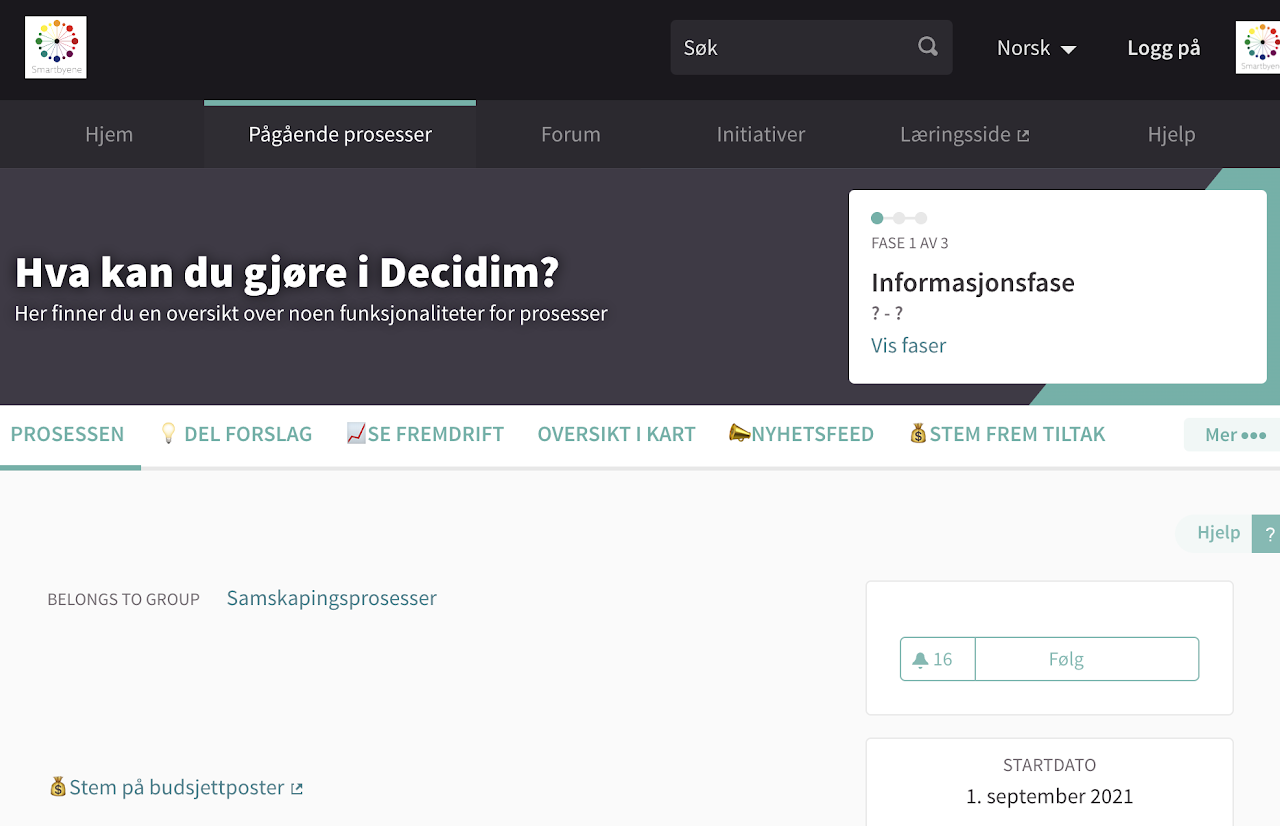Click the Smartbyene logo in the header
Viewport: 1280px width, 826px height.
(x=56, y=47)
